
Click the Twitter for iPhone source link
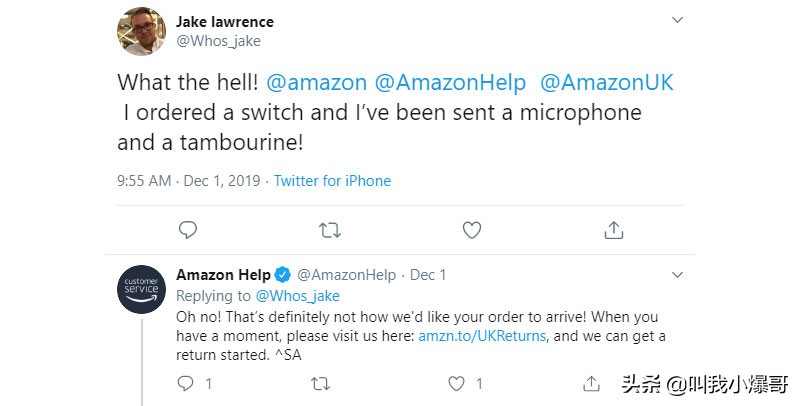(x=332, y=181)
